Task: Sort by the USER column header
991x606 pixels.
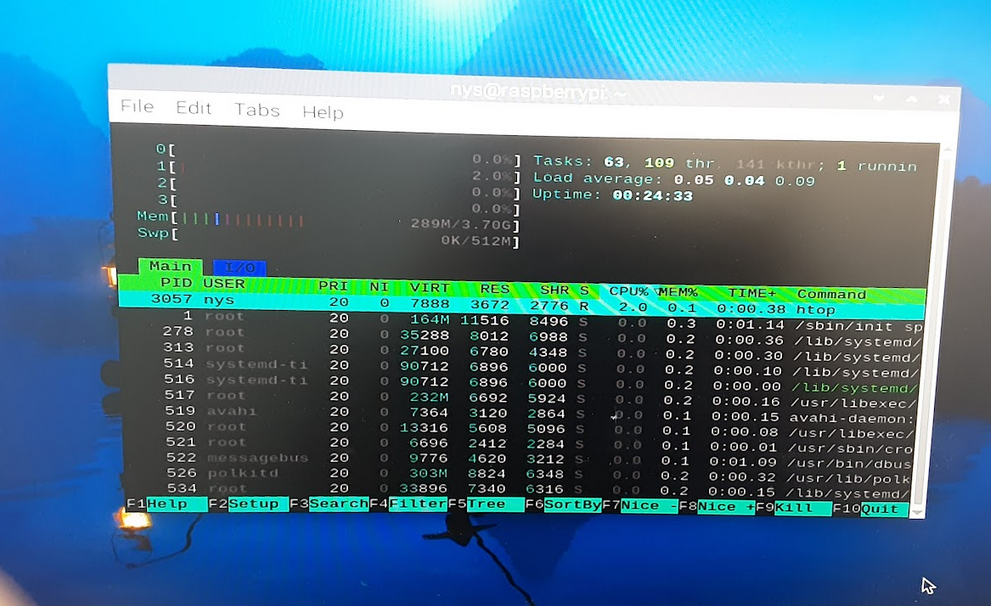Action: [224, 284]
